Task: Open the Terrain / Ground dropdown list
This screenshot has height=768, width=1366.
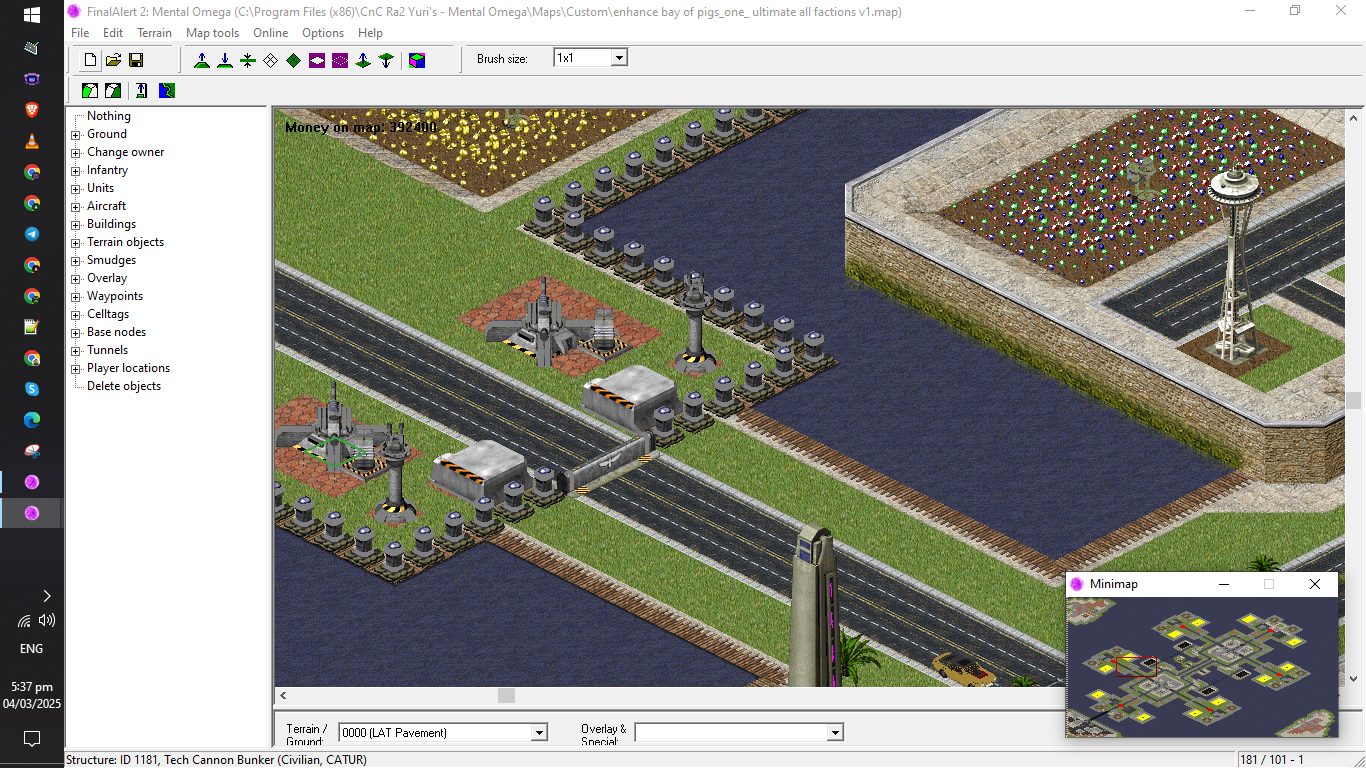Action: coord(539,733)
